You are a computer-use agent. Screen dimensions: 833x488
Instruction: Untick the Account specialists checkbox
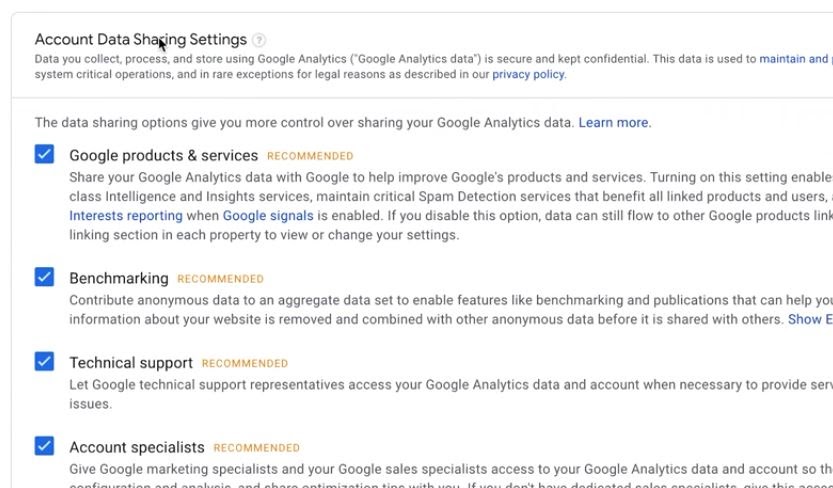coord(44,446)
